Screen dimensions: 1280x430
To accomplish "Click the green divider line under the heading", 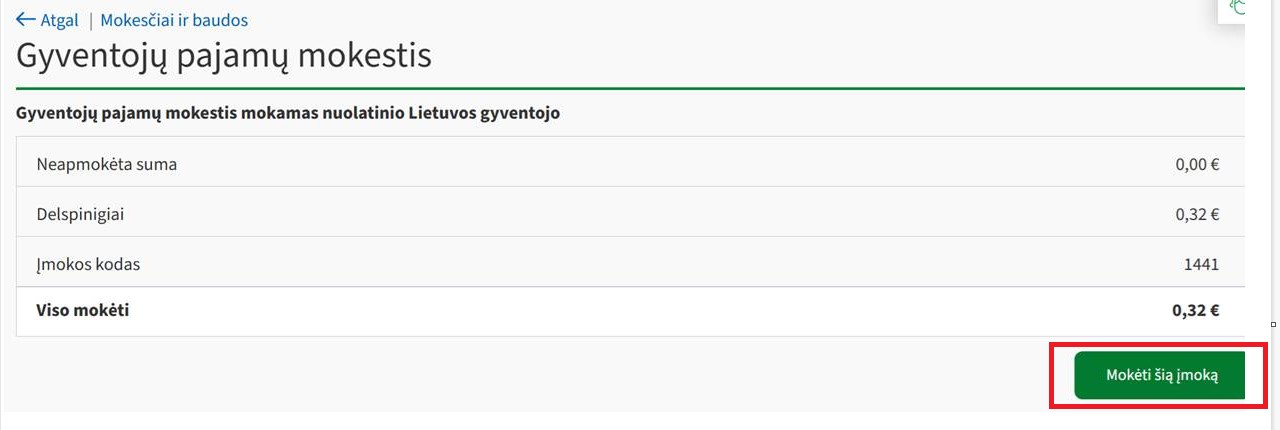I will [630, 89].
